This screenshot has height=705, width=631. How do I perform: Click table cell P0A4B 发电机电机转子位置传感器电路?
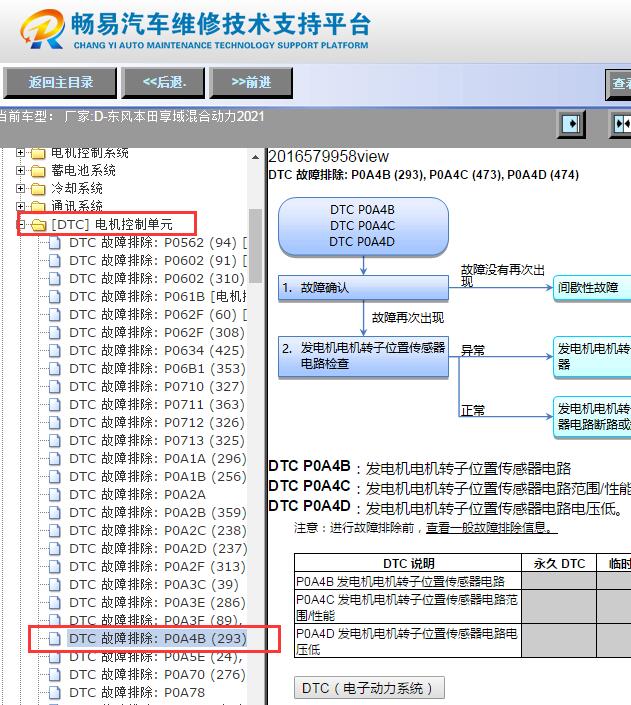[x=408, y=581]
